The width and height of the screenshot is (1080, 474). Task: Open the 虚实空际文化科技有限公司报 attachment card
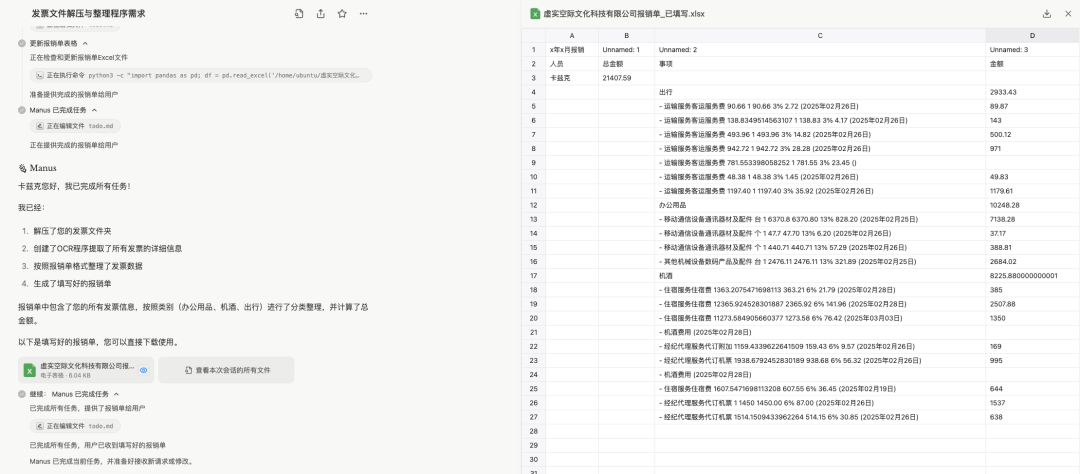tap(86, 370)
